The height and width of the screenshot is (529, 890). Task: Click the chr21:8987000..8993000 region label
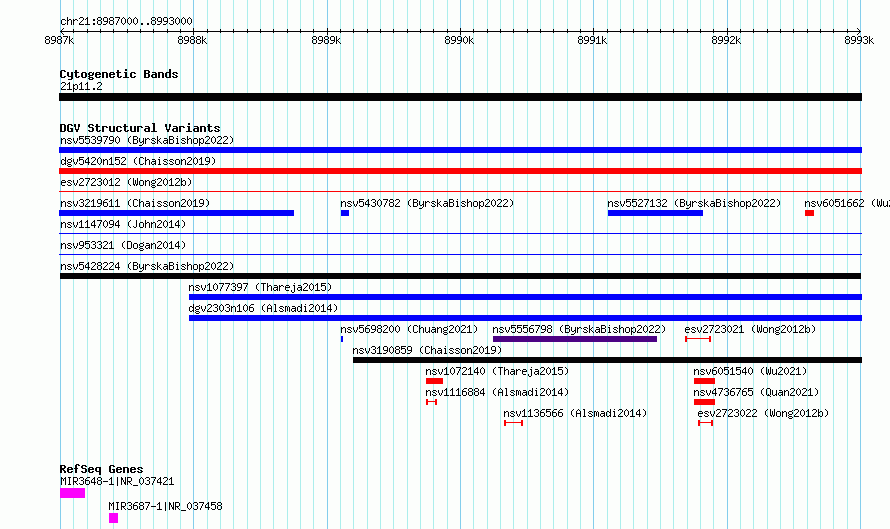coord(126,21)
